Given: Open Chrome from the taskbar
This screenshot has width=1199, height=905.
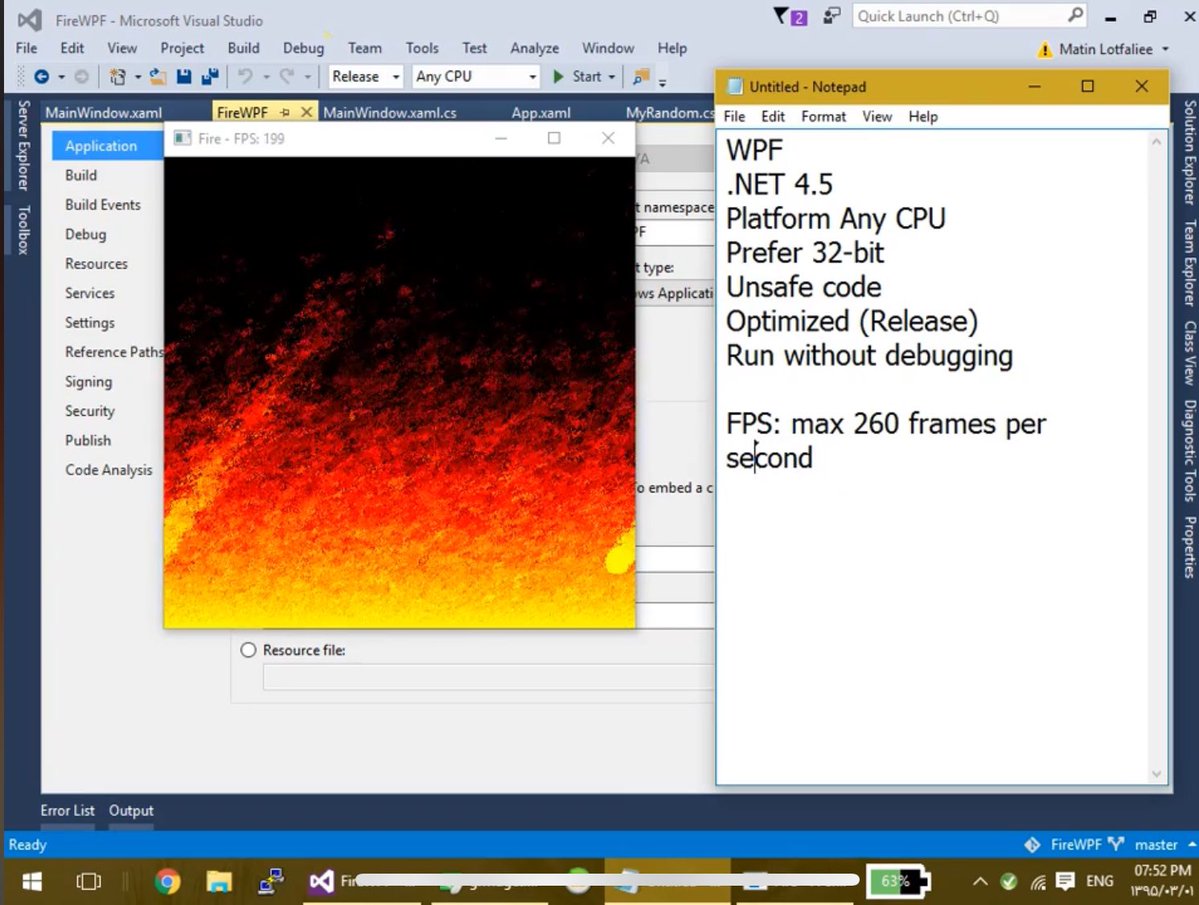Looking at the screenshot, I should coord(167,881).
